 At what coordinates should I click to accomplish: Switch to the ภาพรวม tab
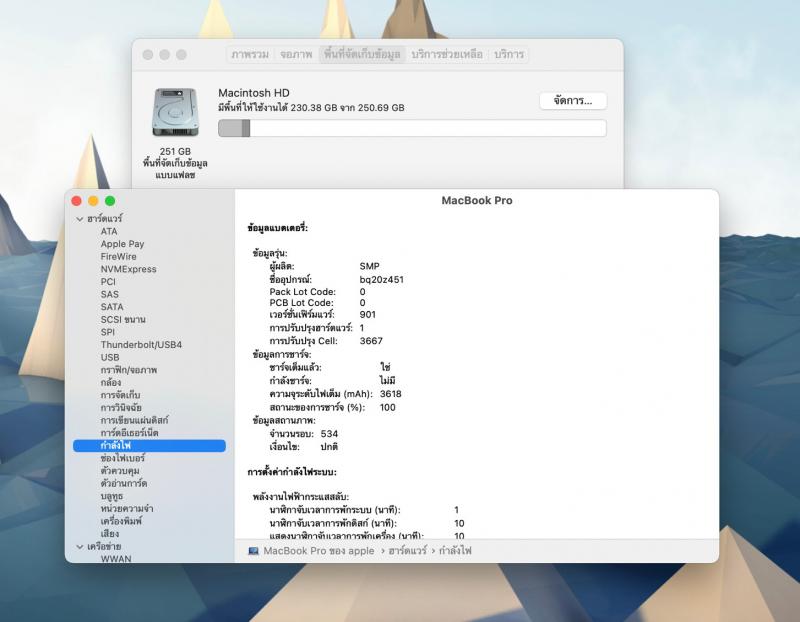click(x=250, y=54)
